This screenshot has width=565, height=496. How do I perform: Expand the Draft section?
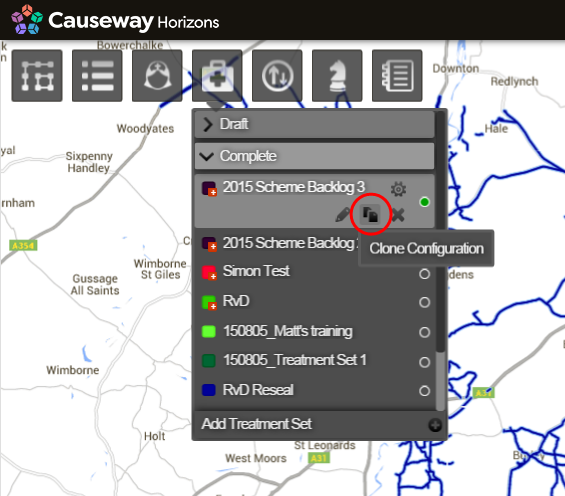point(314,124)
